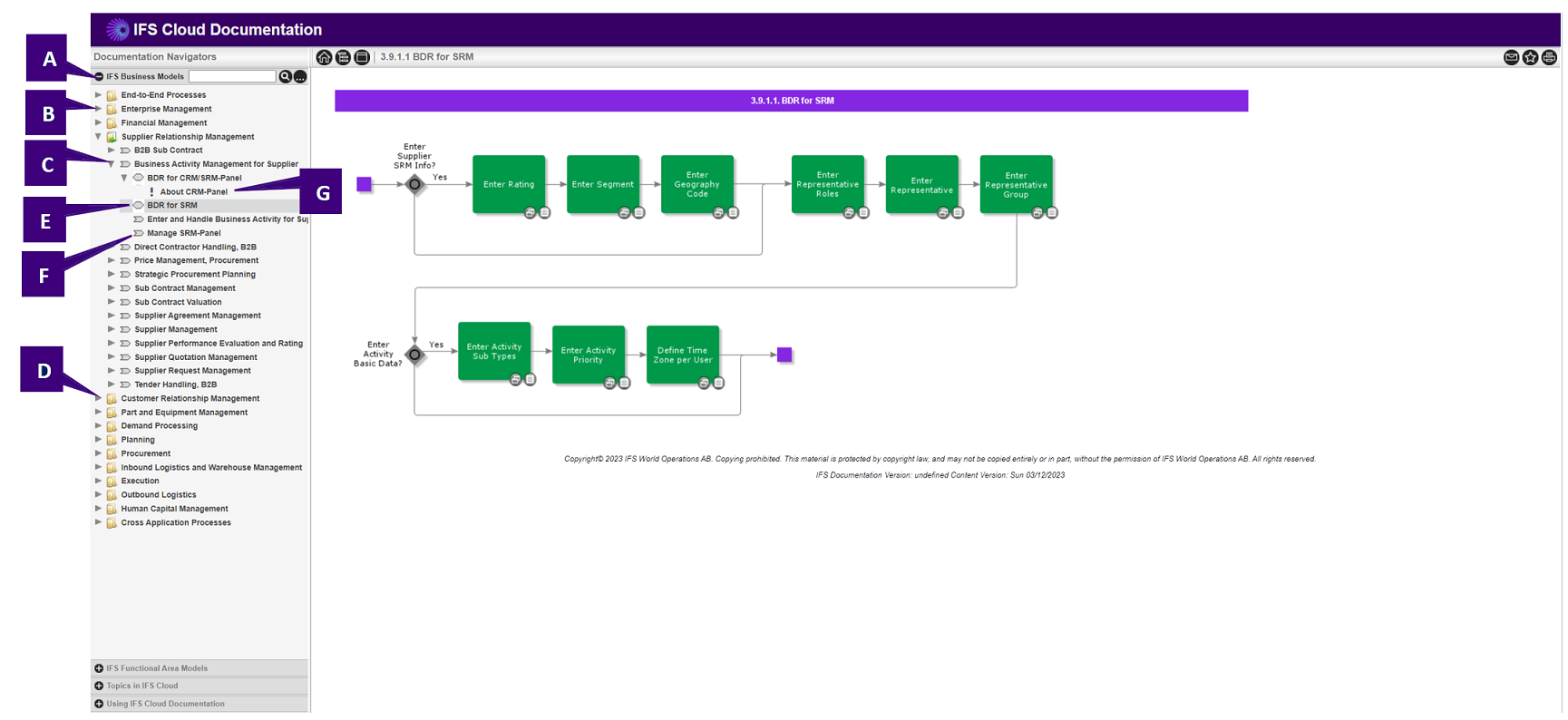Select Manage SRM-Panel in the navigator
The image size is (1568, 720).
(x=183, y=233)
